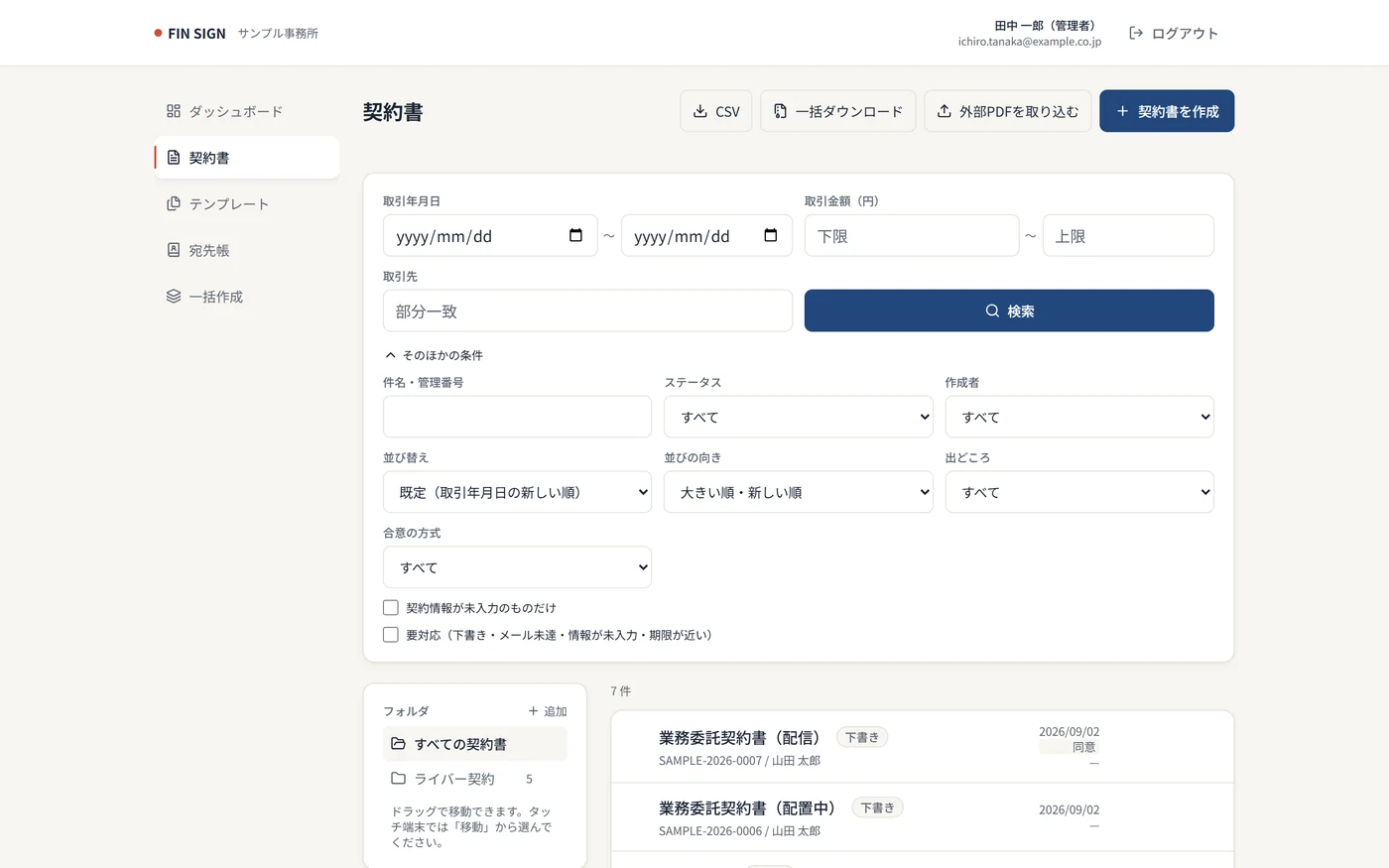Select the ライバー契約 folder

coord(475,778)
